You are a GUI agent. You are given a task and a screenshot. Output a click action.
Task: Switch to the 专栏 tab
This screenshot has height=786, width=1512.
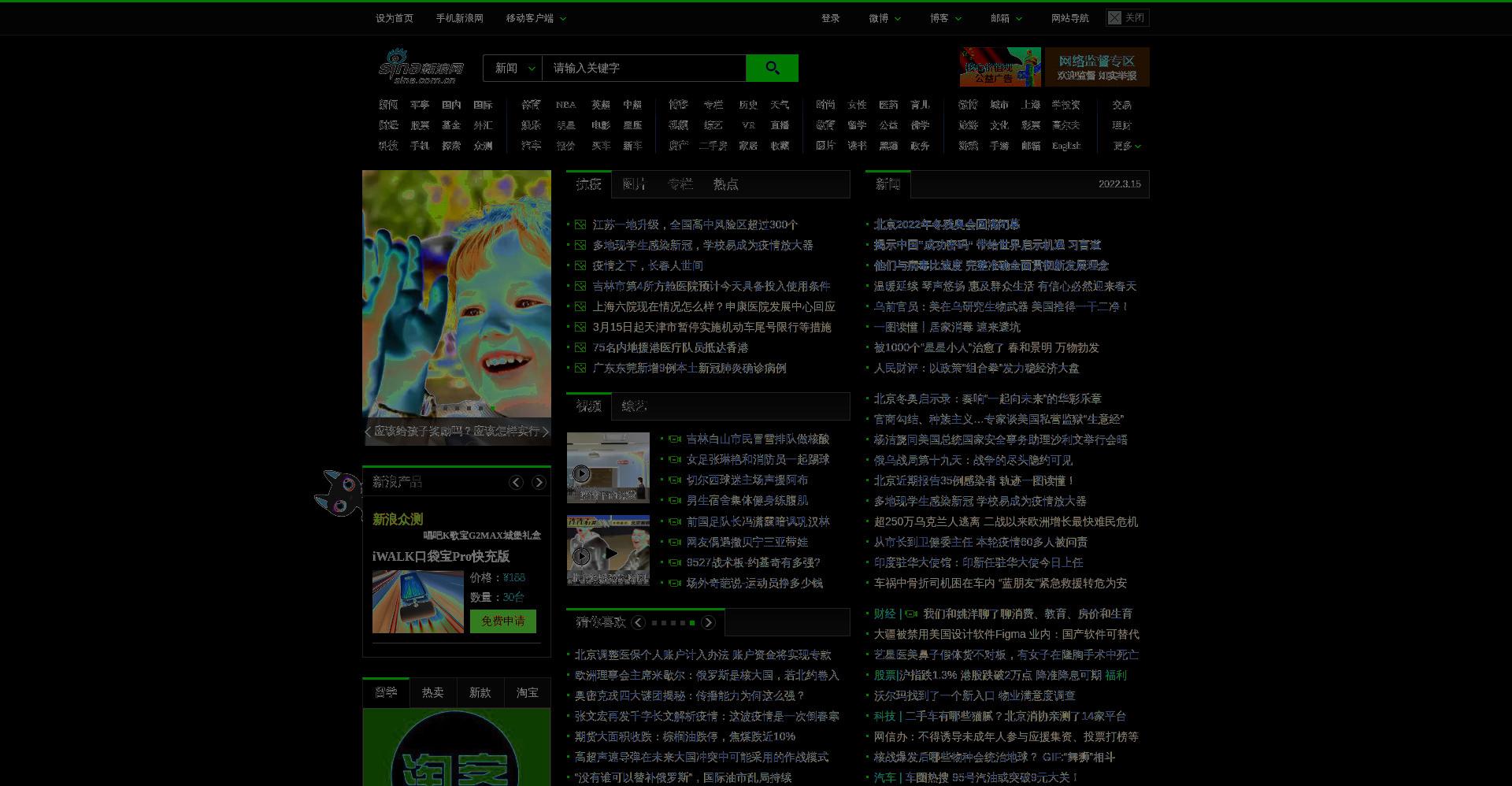tap(680, 184)
